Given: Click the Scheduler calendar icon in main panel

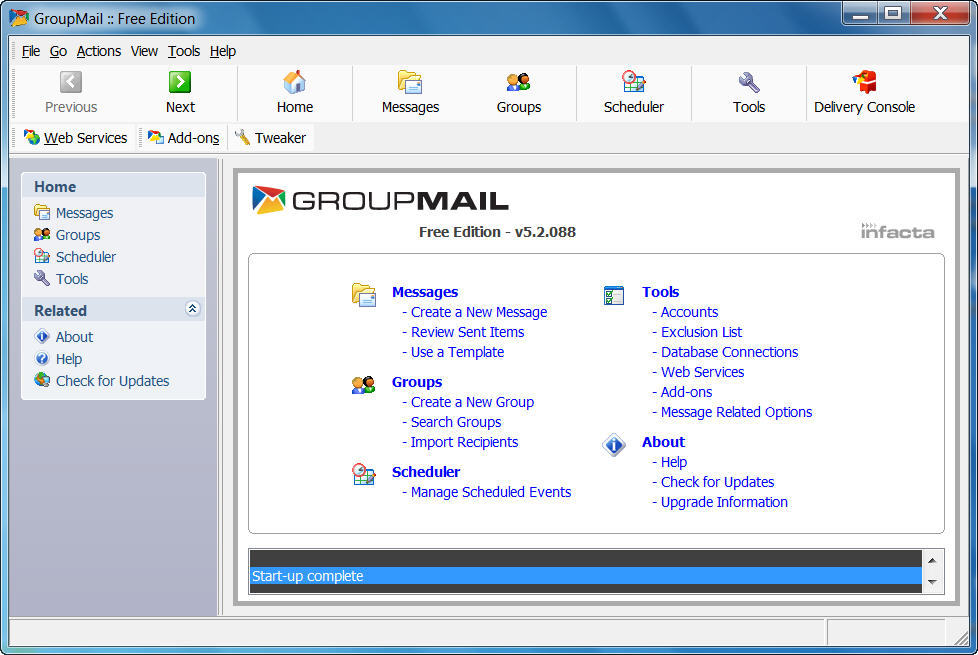Looking at the screenshot, I should (364, 474).
